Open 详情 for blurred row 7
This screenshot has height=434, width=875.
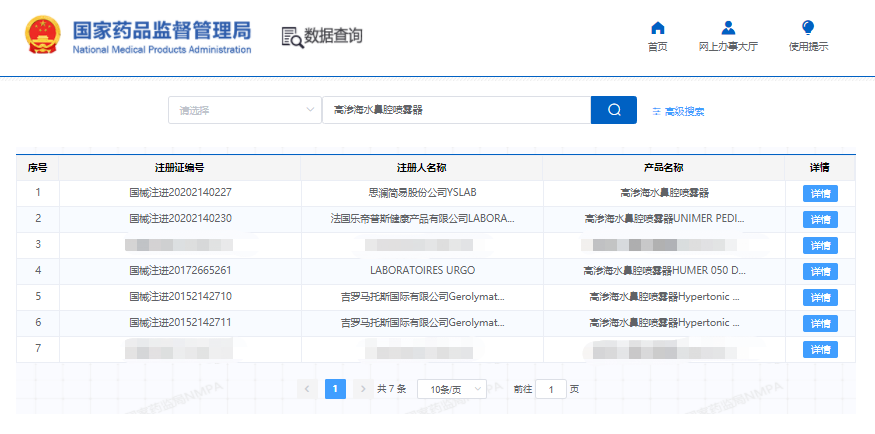pyautogui.click(x=820, y=350)
